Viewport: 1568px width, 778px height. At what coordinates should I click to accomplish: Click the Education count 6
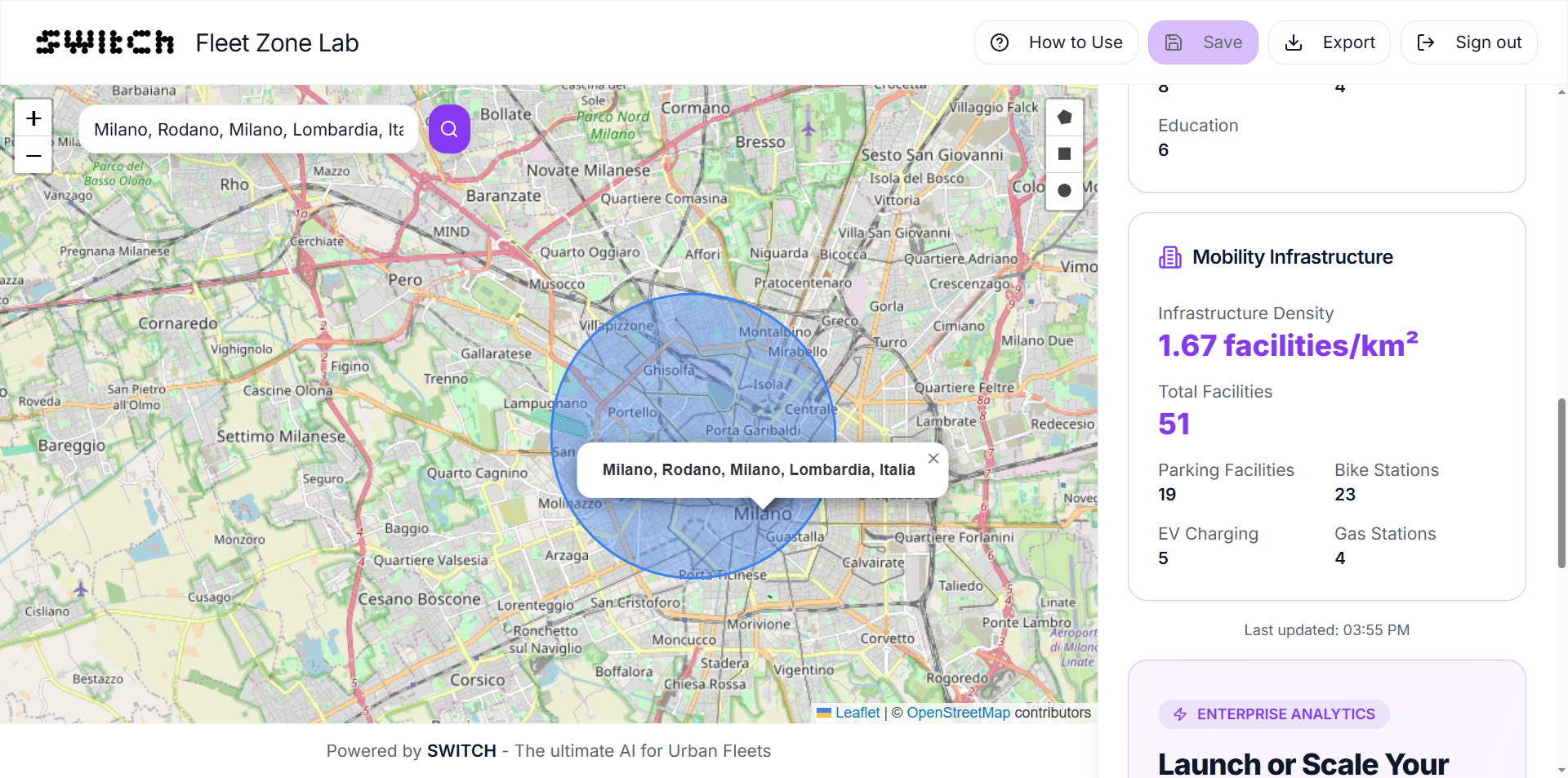click(1163, 149)
